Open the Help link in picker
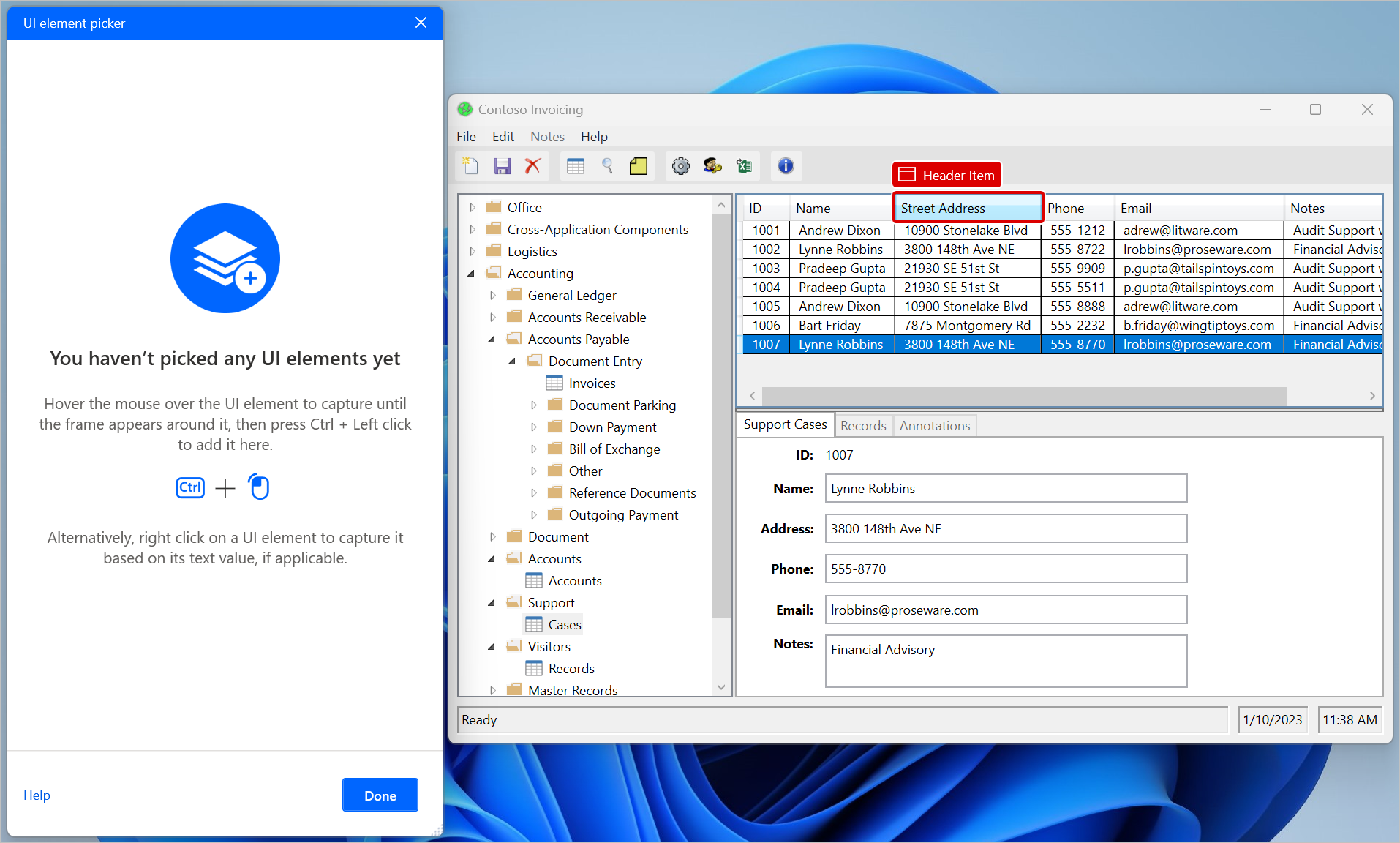 tap(37, 795)
